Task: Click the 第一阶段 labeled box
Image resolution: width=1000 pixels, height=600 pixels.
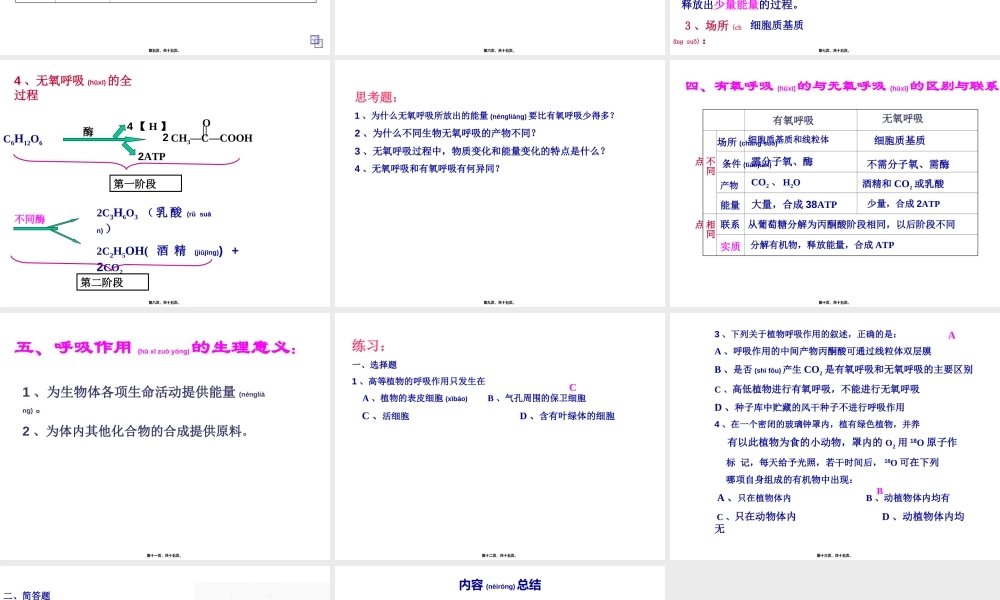Action: coord(146,182)
